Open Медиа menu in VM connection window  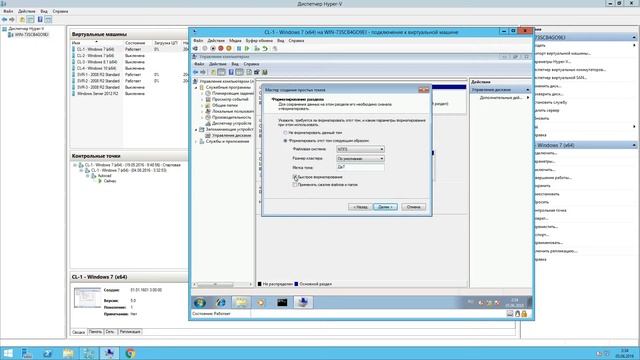[235, 41]
